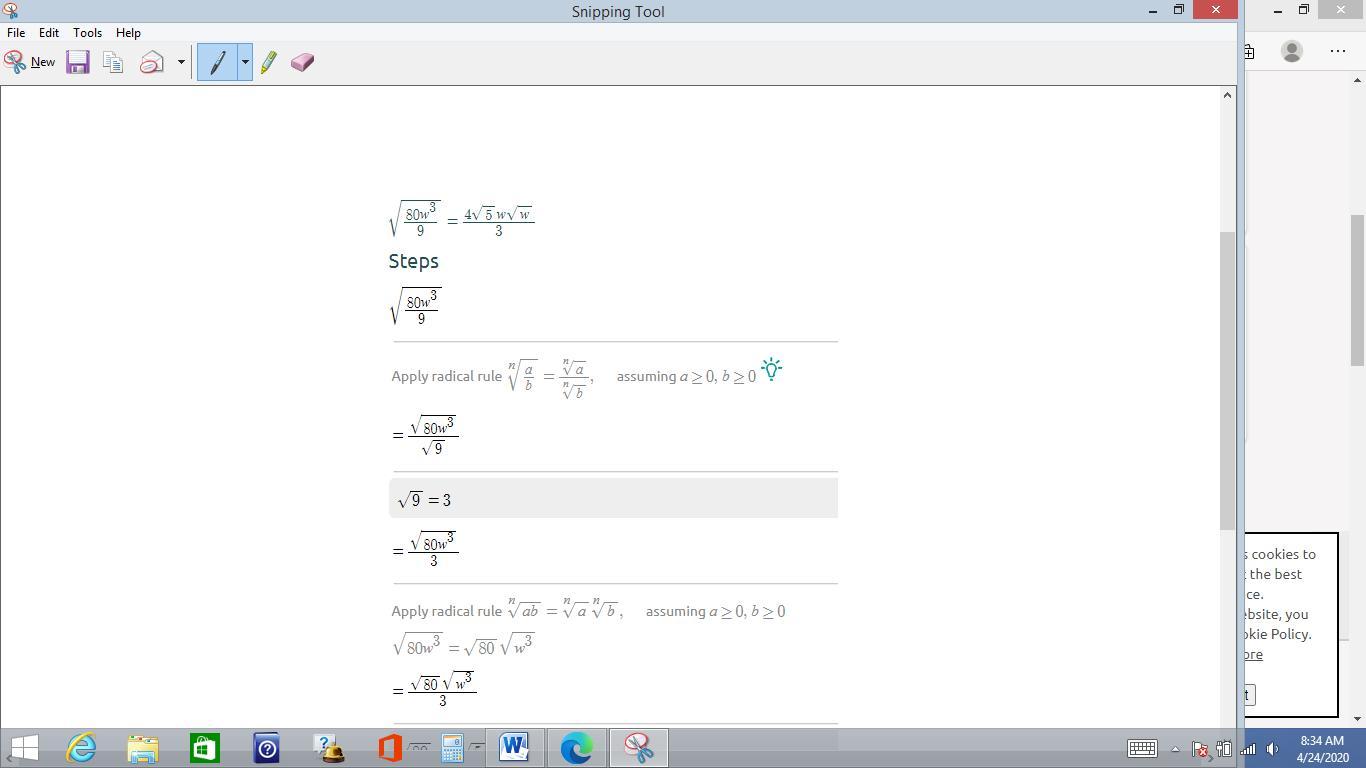
Task: Click the Edge page vertical scrollbar thumb
Action: (x=1358, y=290)
